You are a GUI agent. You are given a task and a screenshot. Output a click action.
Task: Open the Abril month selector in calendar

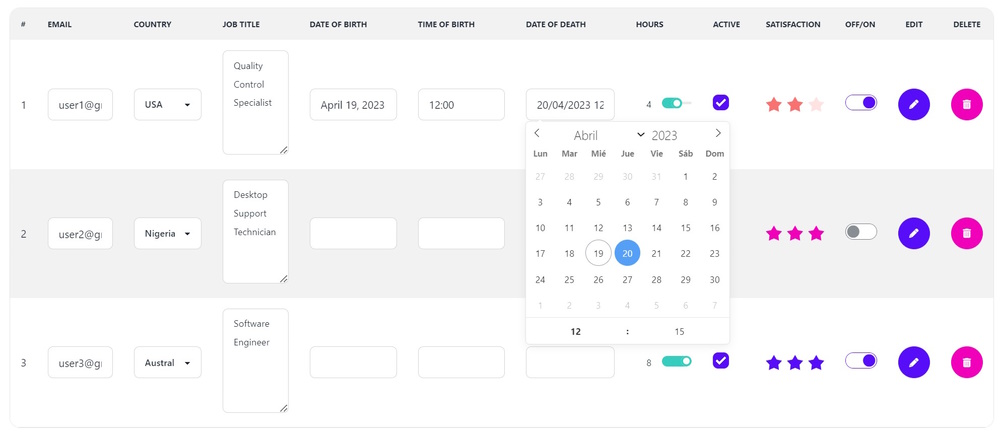coord(608,135)
